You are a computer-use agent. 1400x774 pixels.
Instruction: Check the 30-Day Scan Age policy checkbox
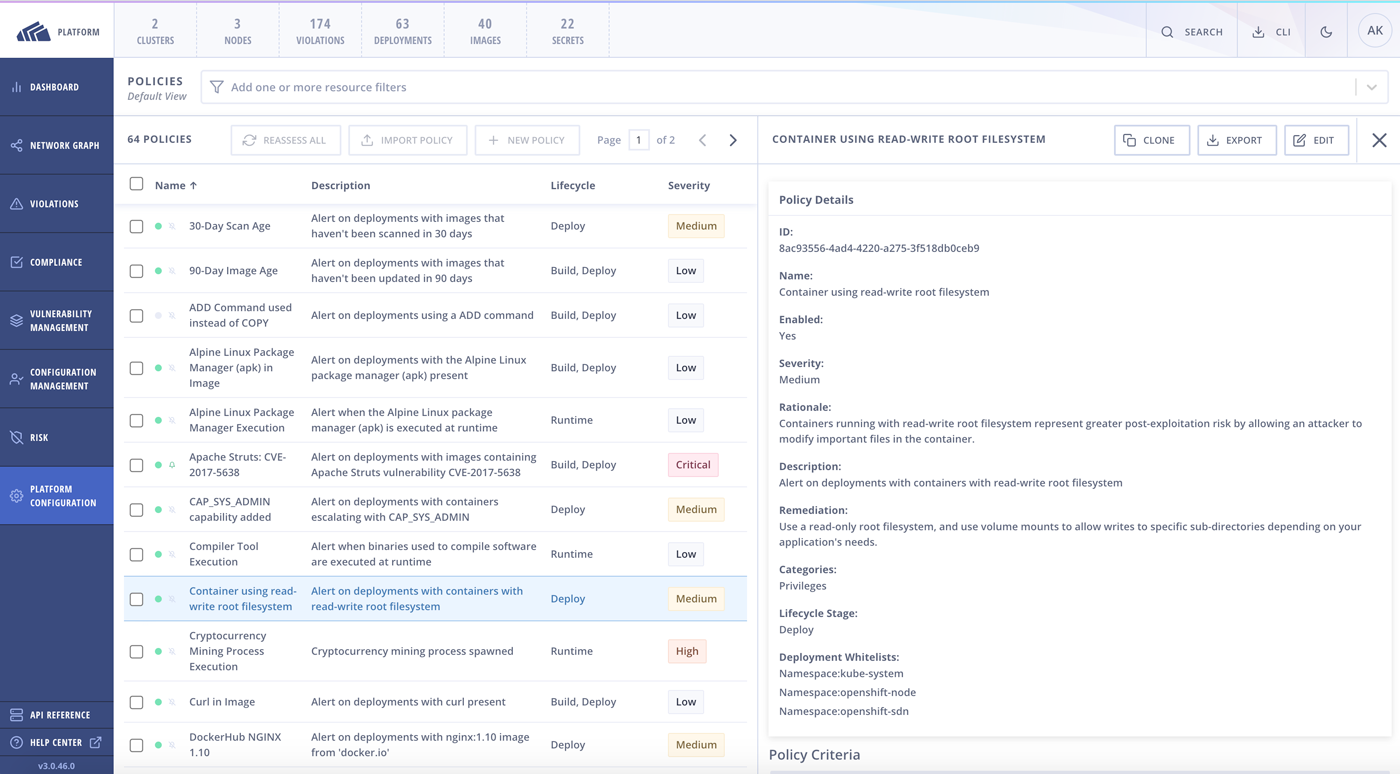pos(136,226)
